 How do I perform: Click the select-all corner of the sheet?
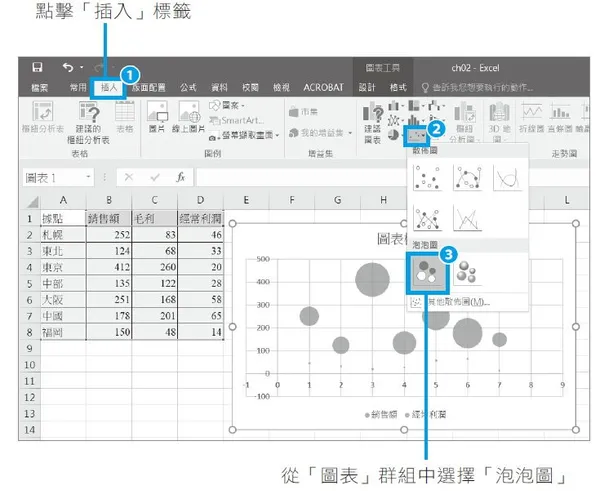pos(32,201)
